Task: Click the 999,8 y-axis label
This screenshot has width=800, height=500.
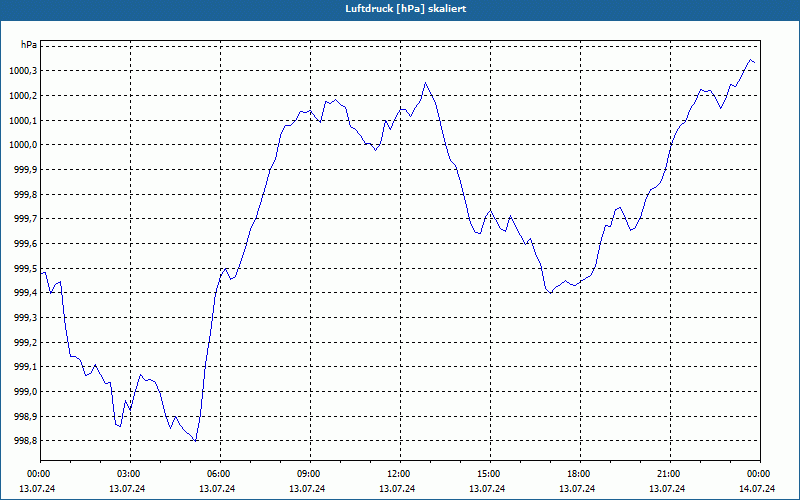Action: (26, 195)
